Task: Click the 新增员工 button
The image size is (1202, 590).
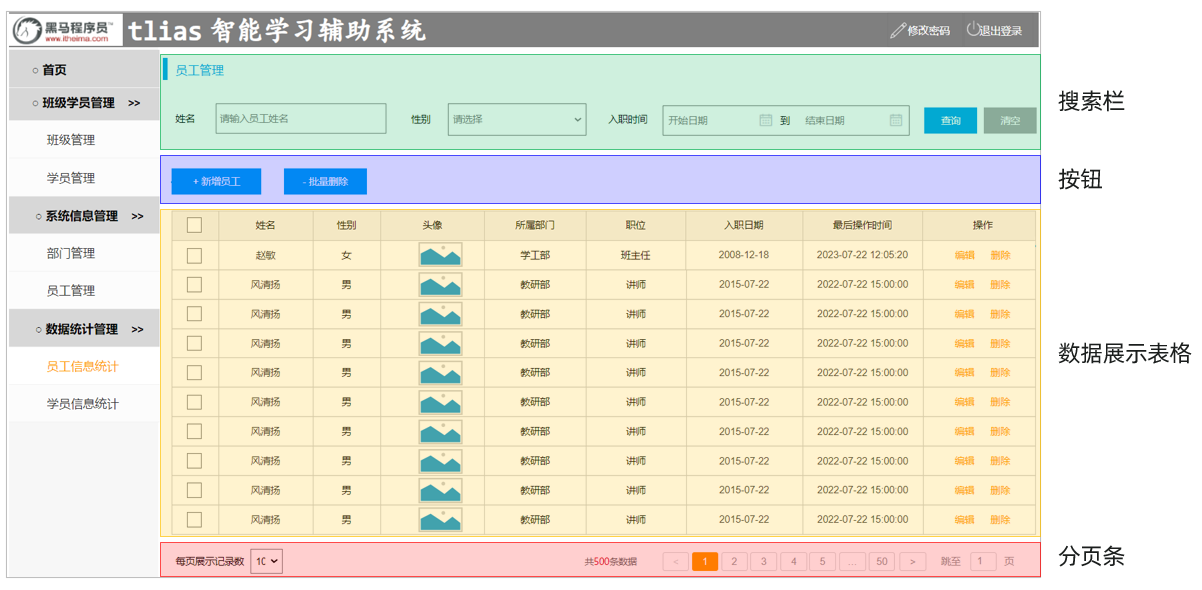Action: 216,181
